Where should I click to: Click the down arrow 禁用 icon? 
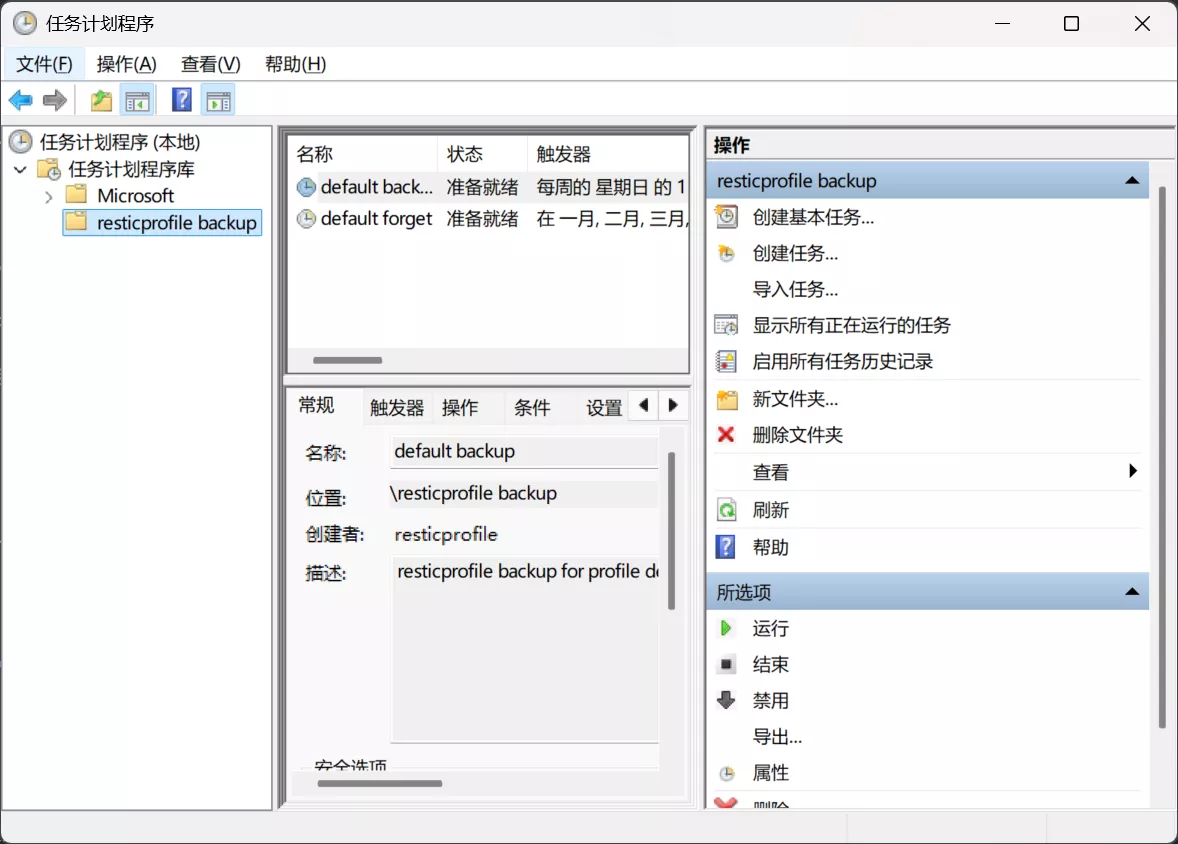pos(726,700)
